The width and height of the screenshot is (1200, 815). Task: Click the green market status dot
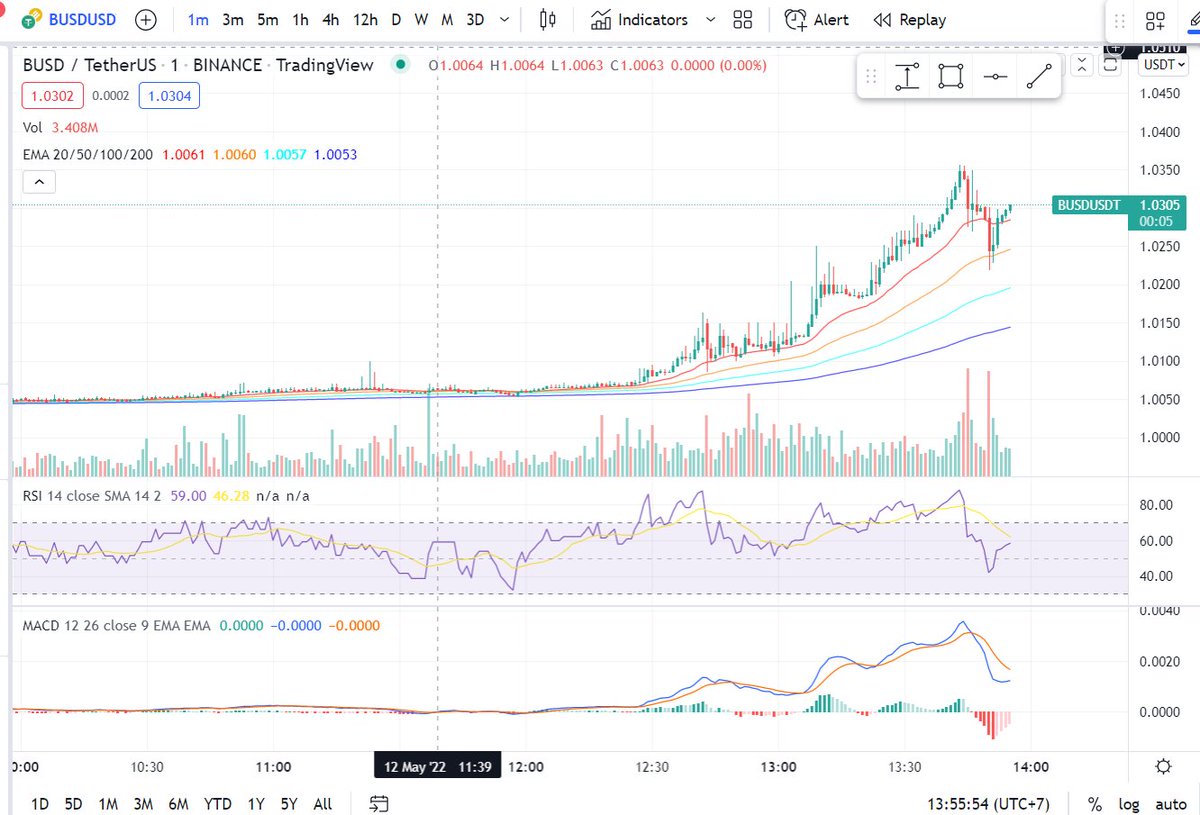click(x=401, y=65)
